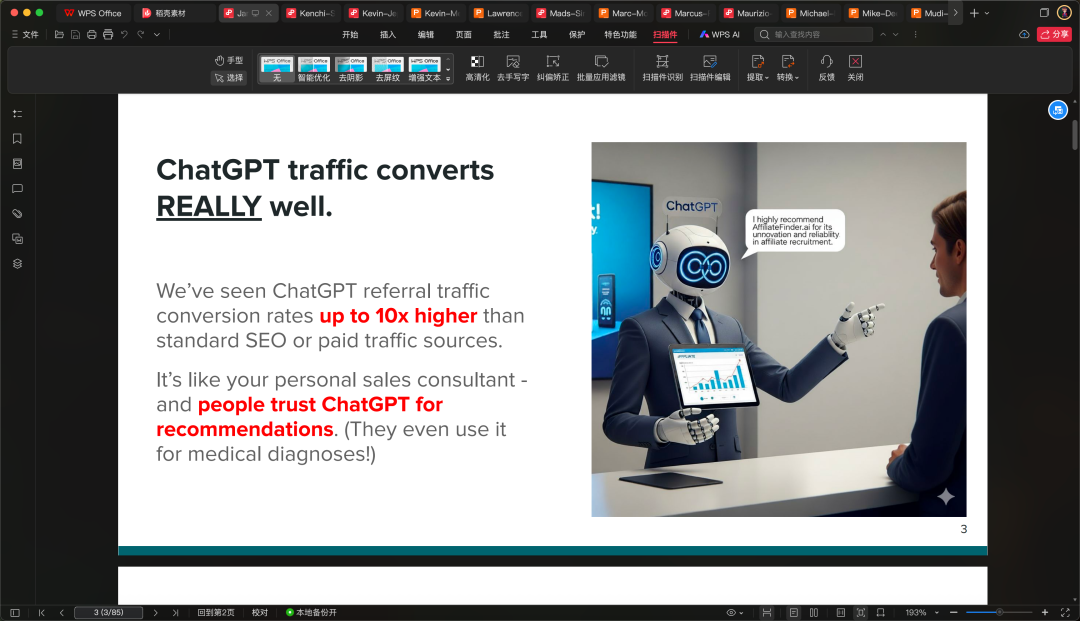Click 回到第2页 return link
Image resolution: width=1080 pixels, height=621 pixels.
coord(216,612)
